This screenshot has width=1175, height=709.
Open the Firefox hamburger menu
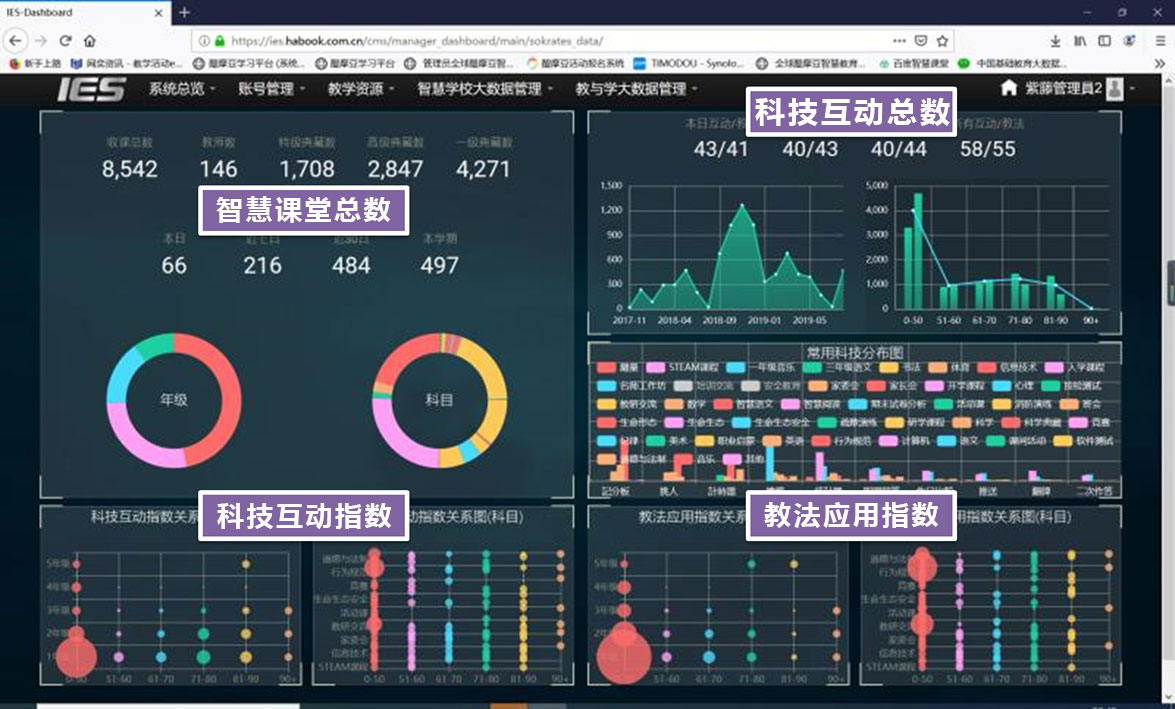click(x=1158, y=41)
